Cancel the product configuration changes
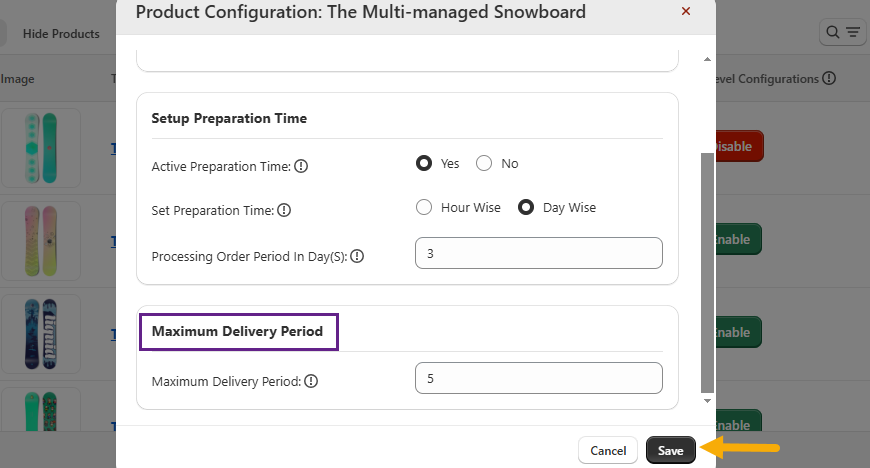 pos(608,451)
